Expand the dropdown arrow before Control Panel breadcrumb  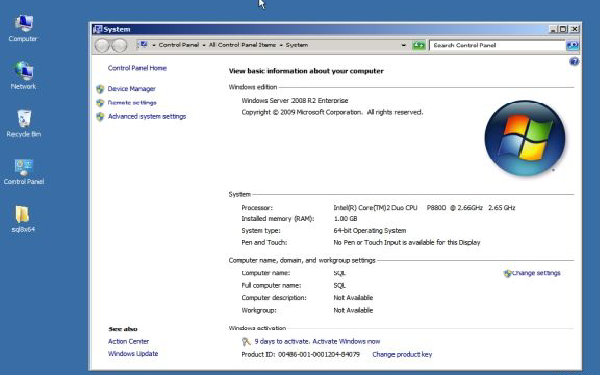click(x=154, y=45)
